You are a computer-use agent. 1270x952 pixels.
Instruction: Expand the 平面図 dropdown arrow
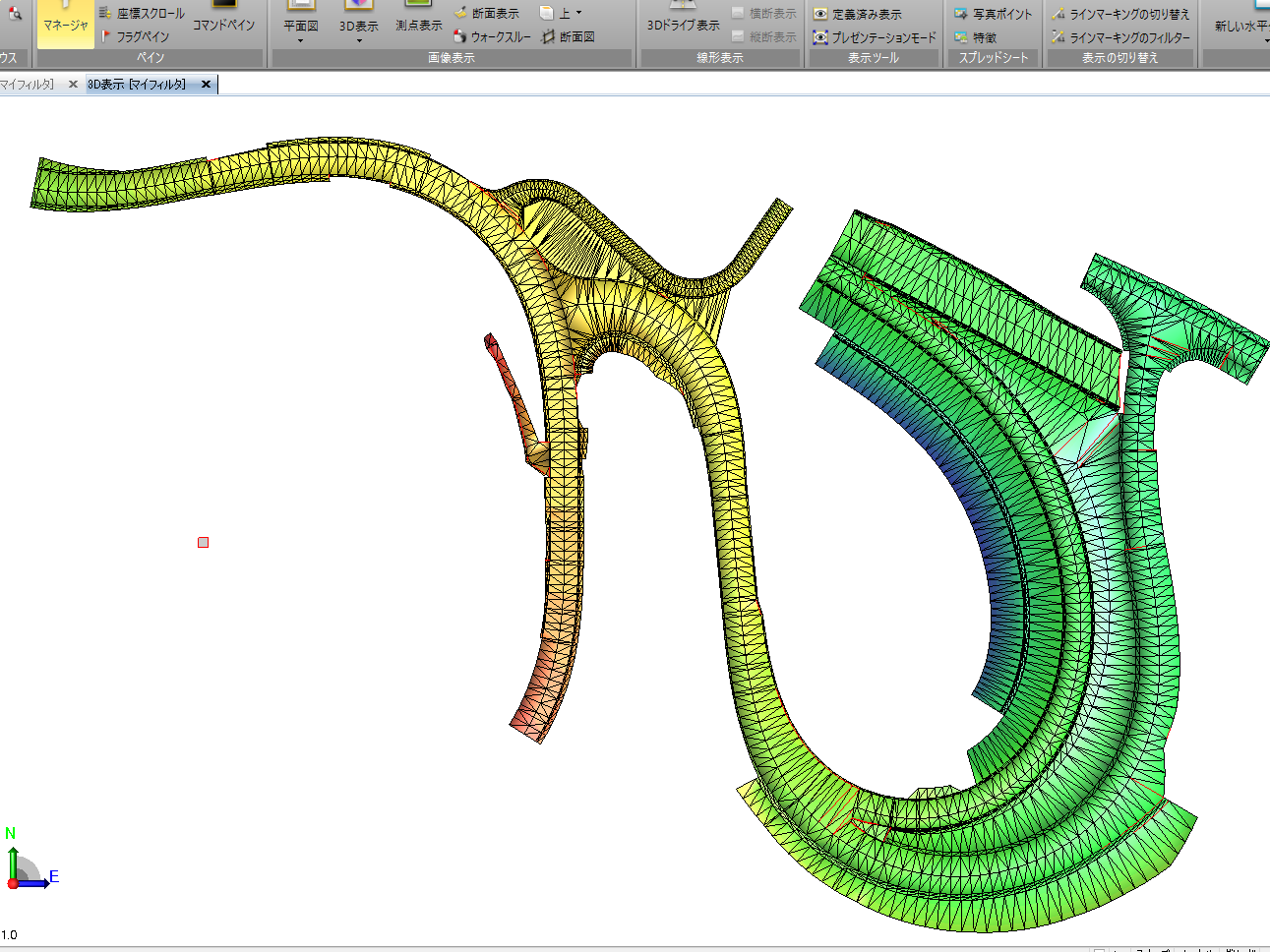click(x=300, y=41)
